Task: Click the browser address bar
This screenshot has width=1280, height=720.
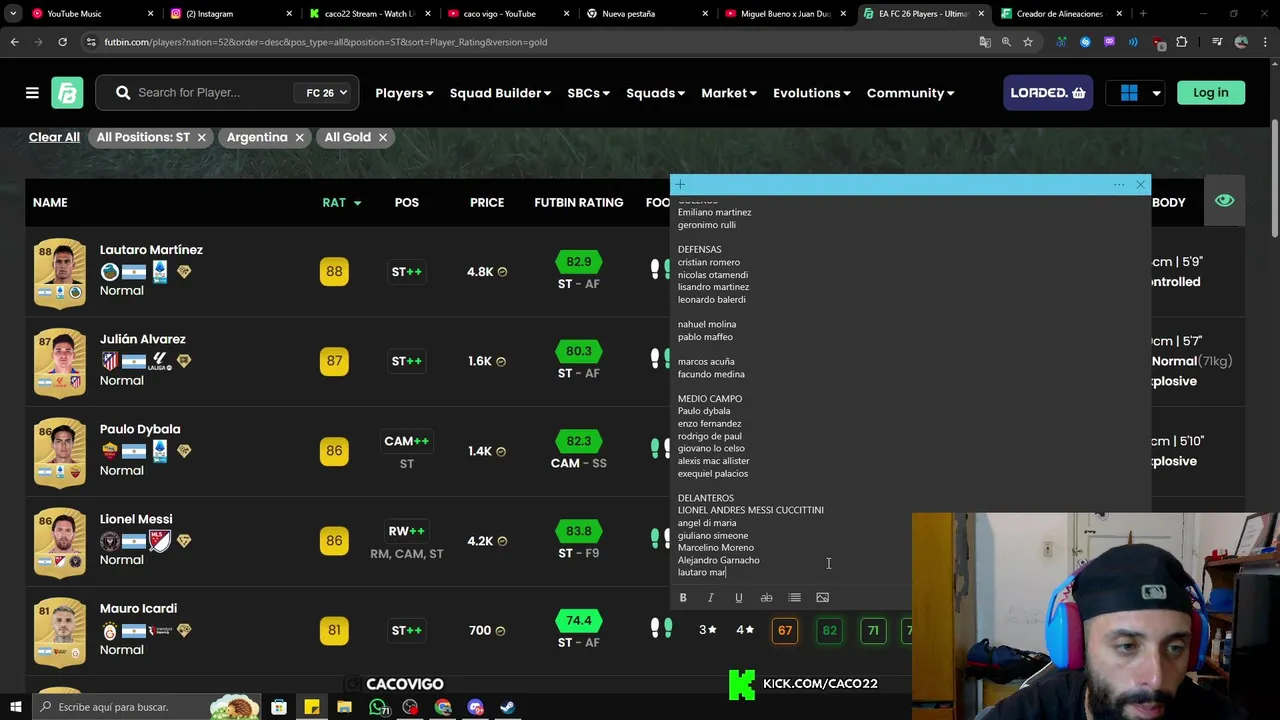Action: tap(530, 42)
